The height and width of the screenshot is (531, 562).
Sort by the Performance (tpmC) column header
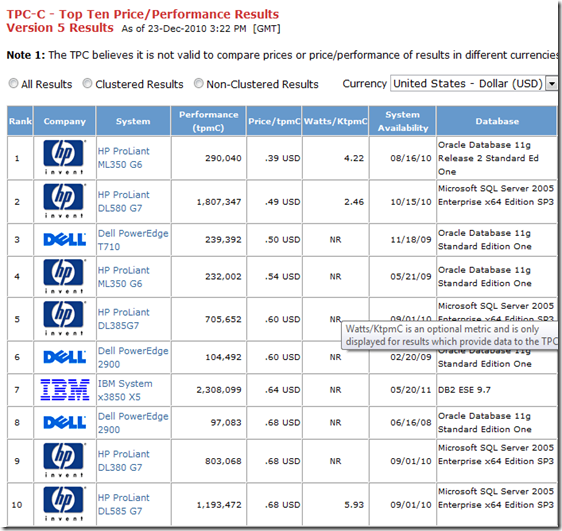tap(209, 121)
